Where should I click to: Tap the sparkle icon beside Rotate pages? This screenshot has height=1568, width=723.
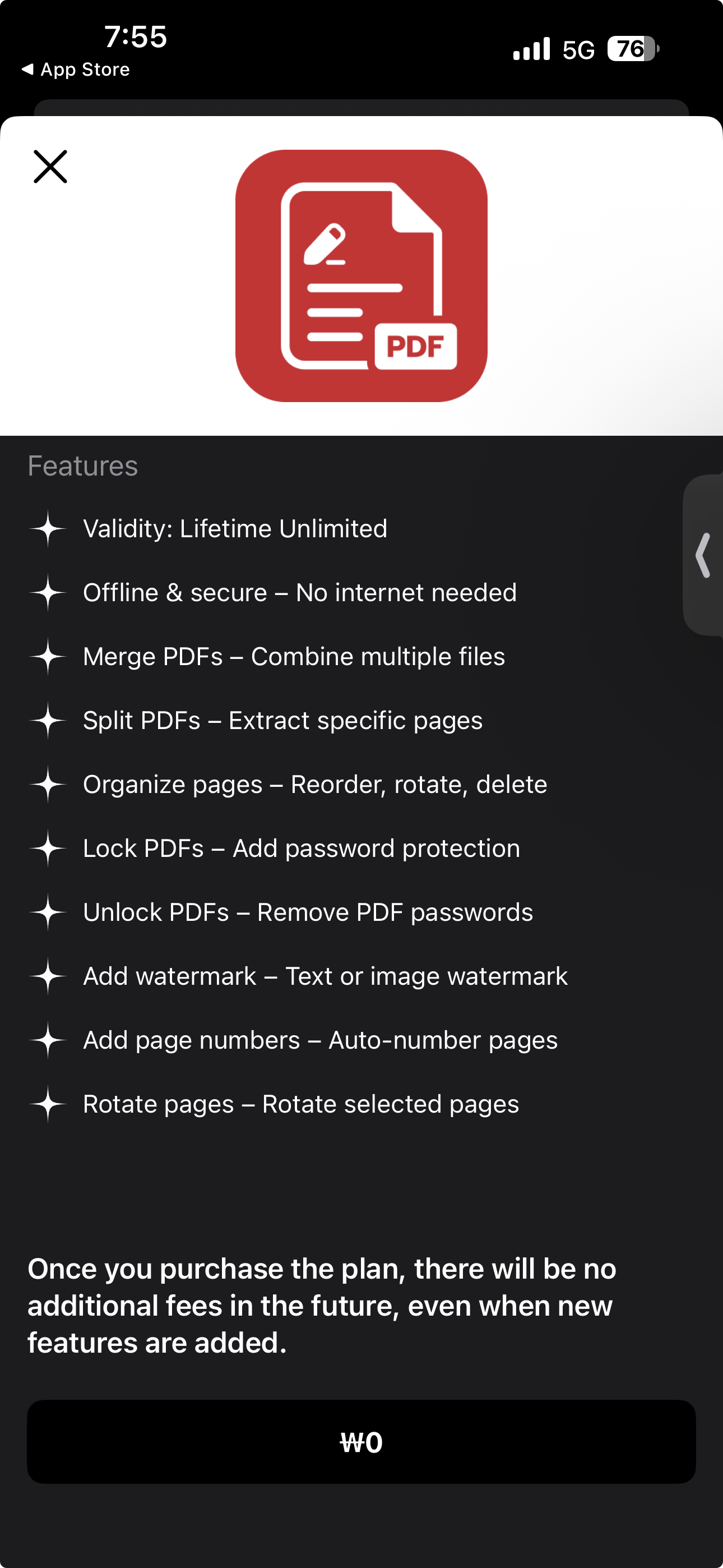[48, 1104]
